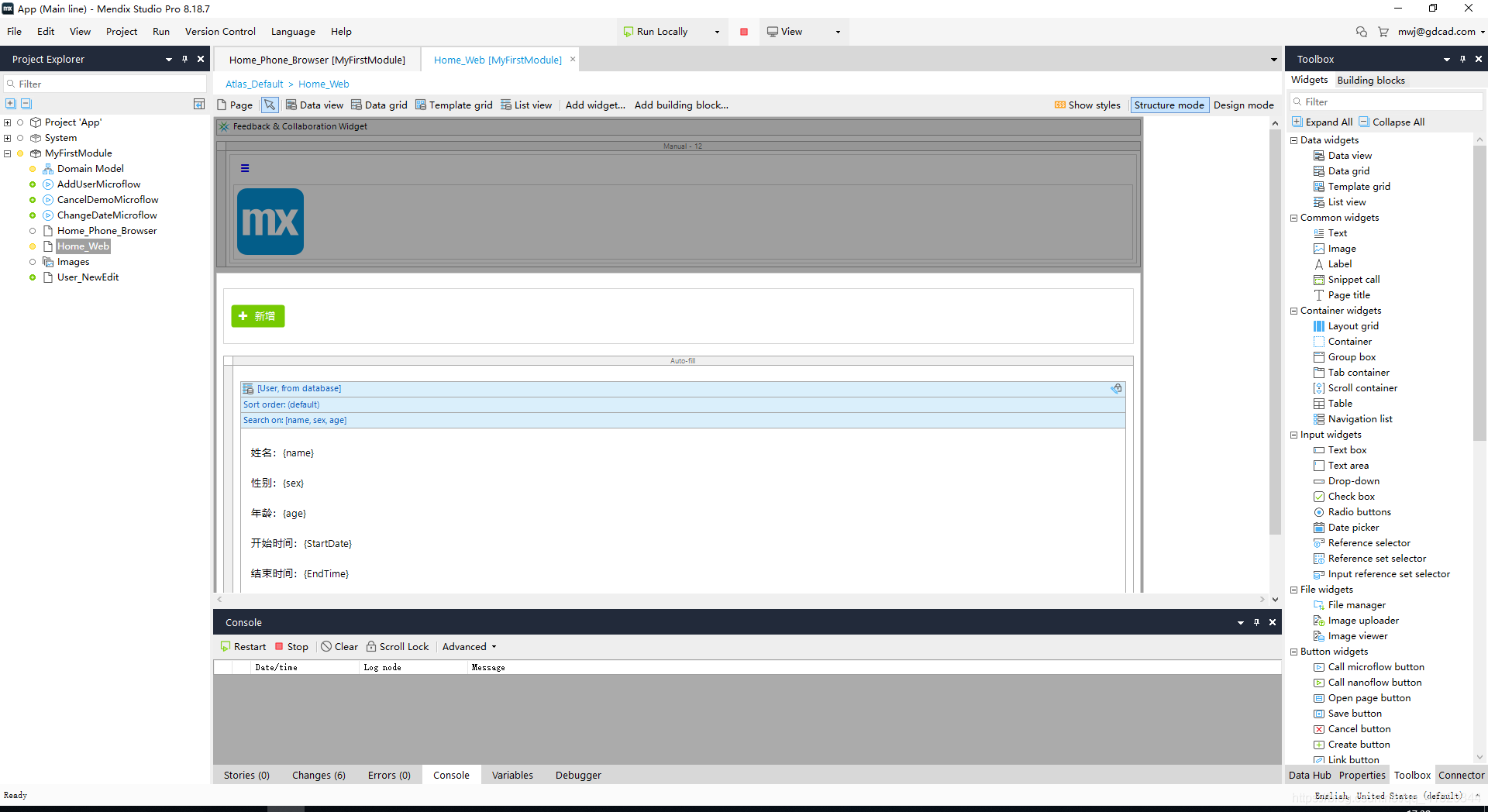Viewport: 1488px width, 812px height.
Task: Open the Building blocks tab in Toolbox
Action: point(1370,80)
